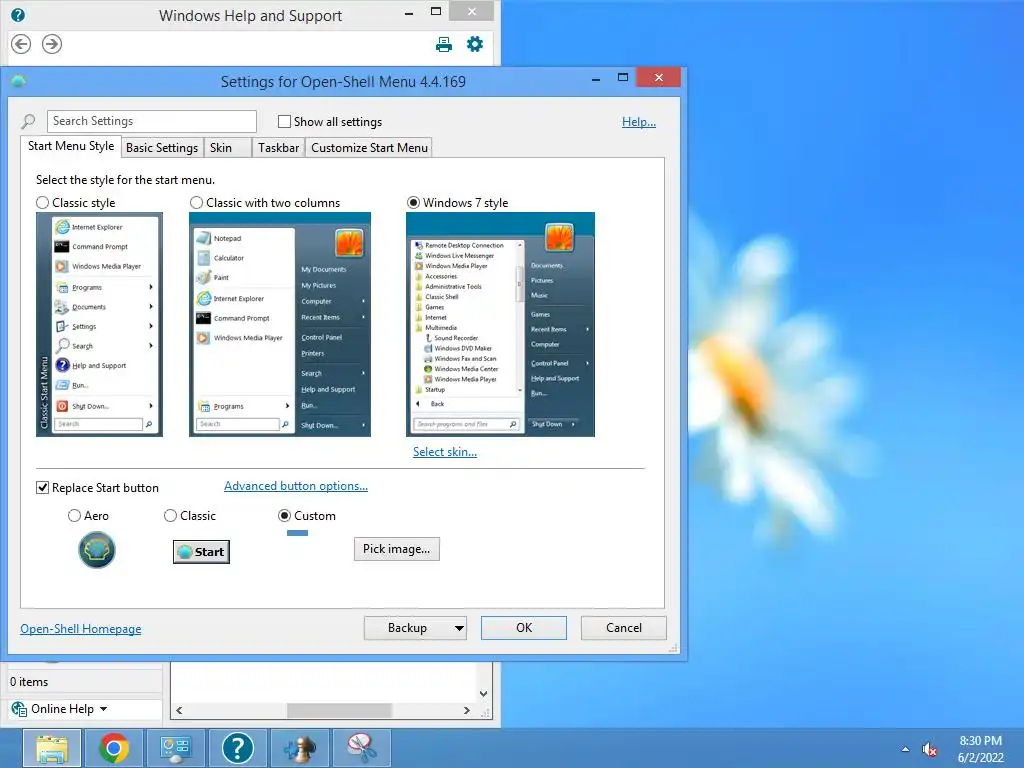Open the Select skin... link

(445, 452)
